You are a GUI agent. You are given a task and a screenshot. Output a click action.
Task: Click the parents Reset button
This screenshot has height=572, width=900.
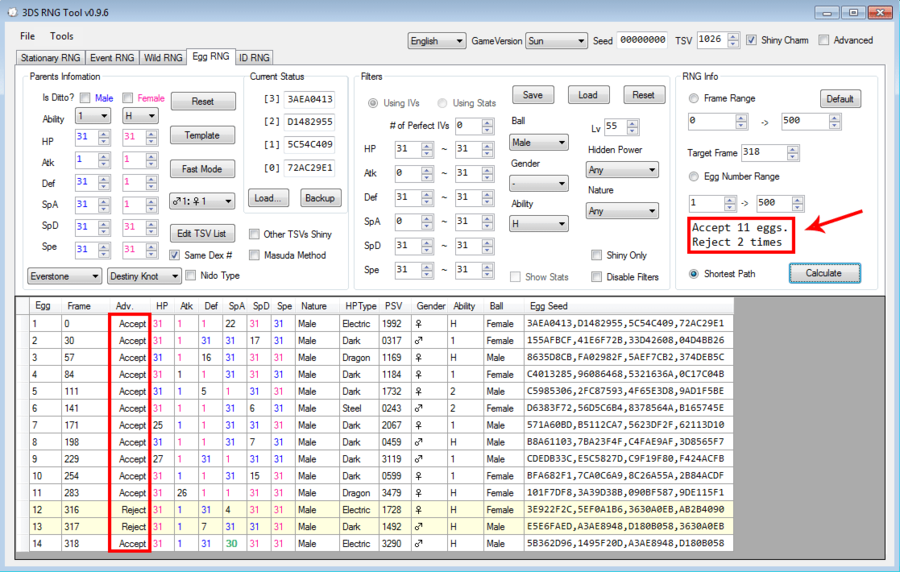pos(203,102)
